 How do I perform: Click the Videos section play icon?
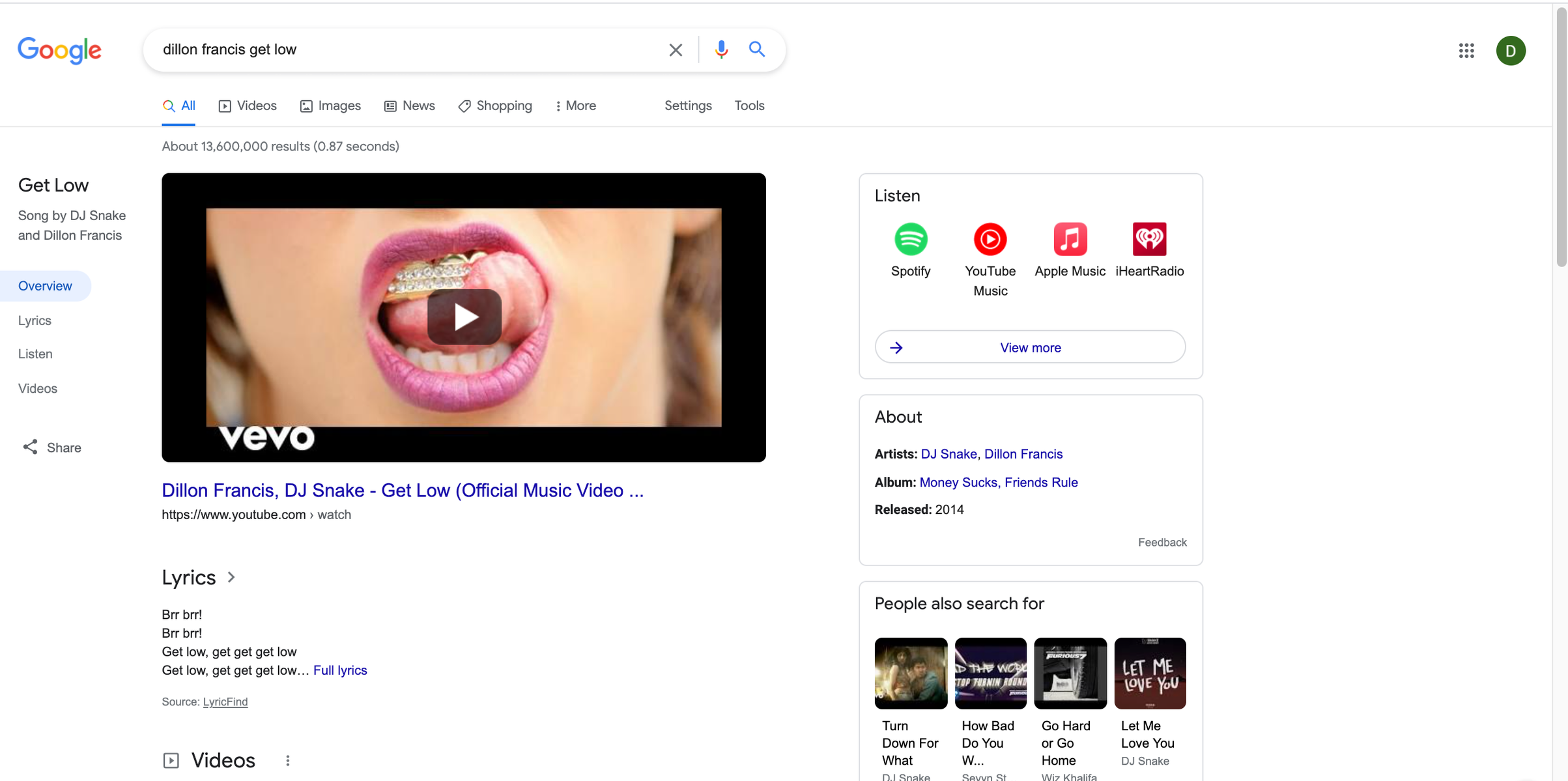171,760
